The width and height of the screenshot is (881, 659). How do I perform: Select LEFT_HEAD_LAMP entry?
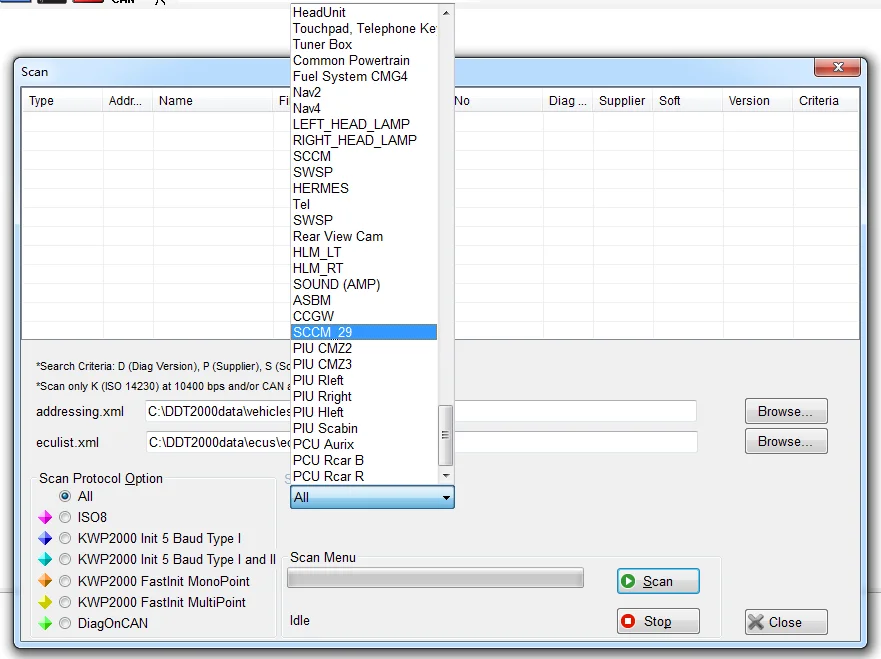tap(364, 124)
